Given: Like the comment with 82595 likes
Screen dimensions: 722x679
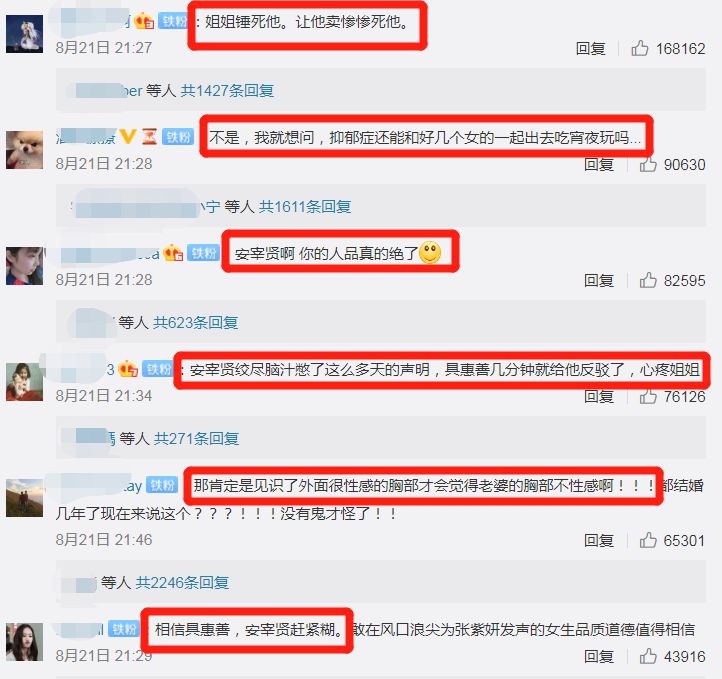Looking at the screenshot, I should (x=648, y=280).
